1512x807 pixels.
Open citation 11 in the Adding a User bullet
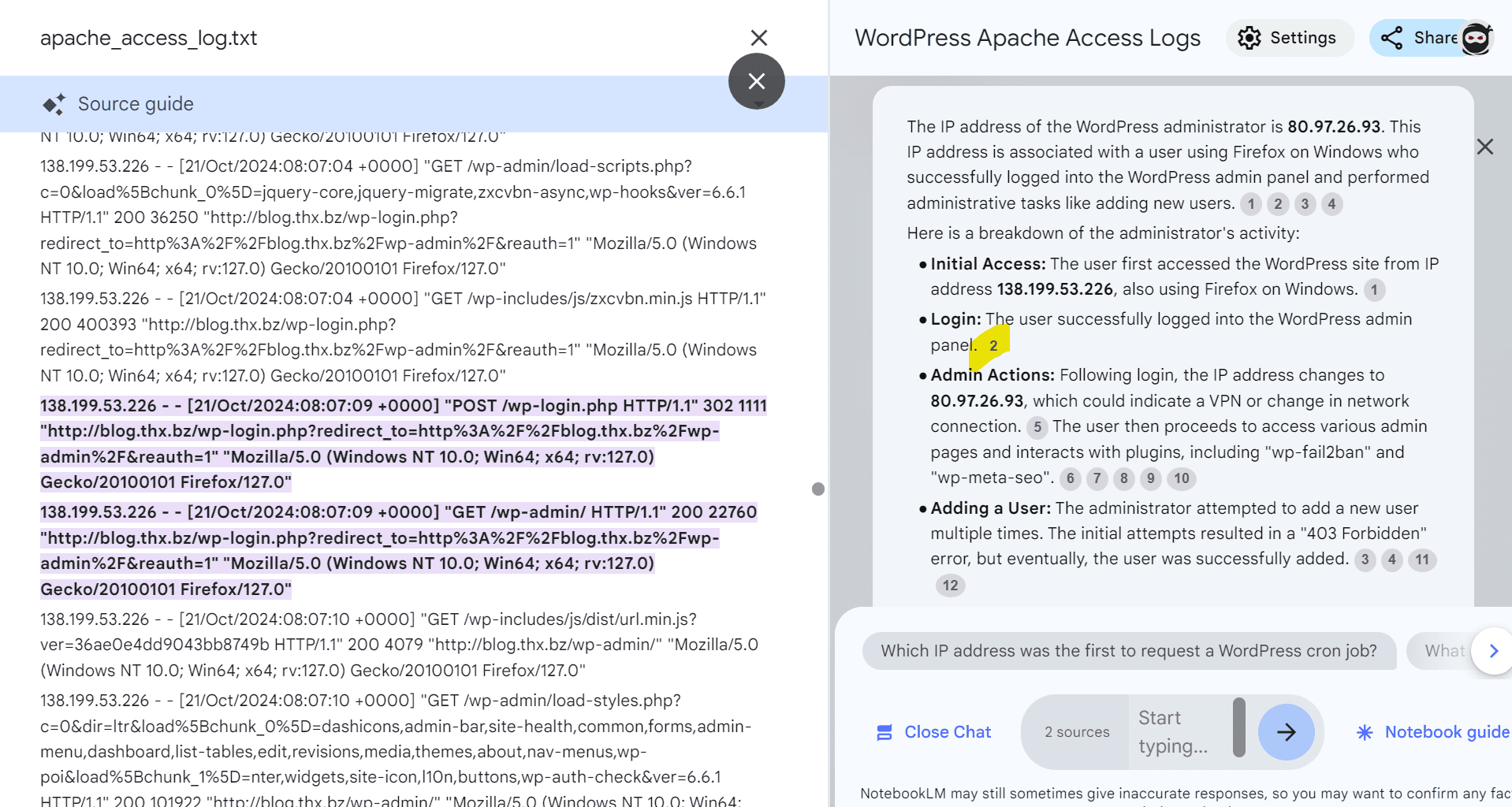pos(1422,560)
